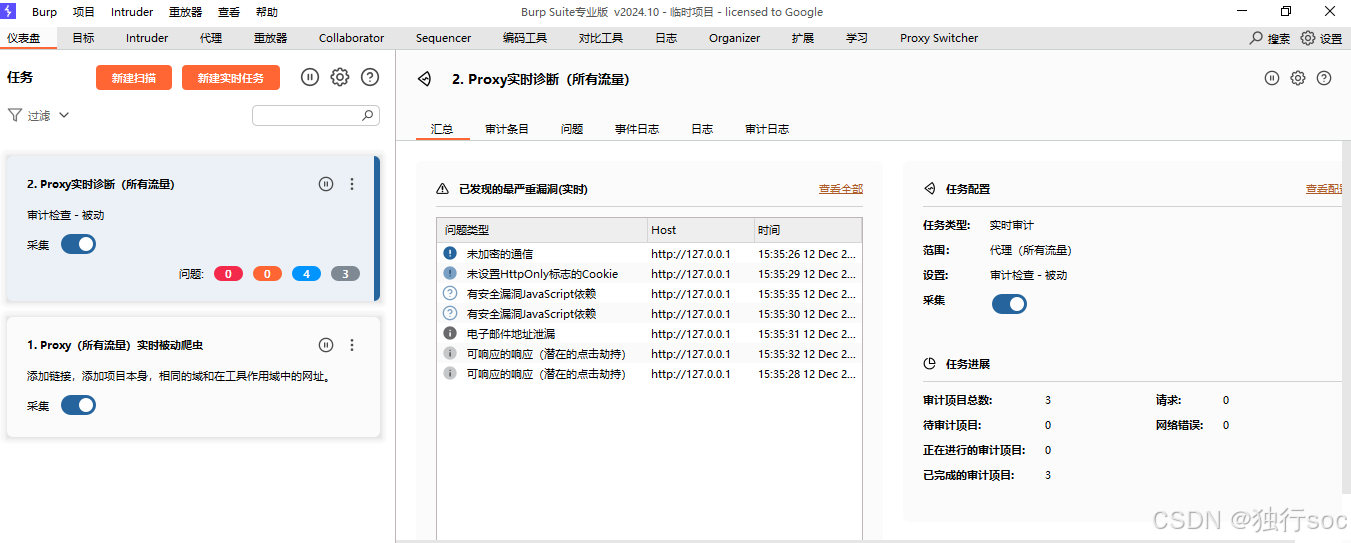Switch to the Sequencer tab
The image size is (1351, 543).
point(443,38)
